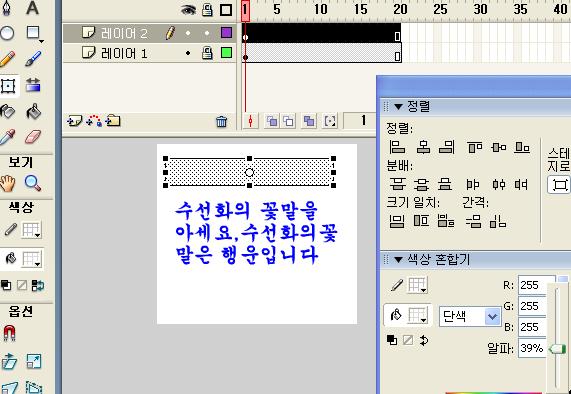The width and height of the screenshot is (571, 394).
Task: Select the Zoom magnifier tool
Action: (x=33, y=183)
